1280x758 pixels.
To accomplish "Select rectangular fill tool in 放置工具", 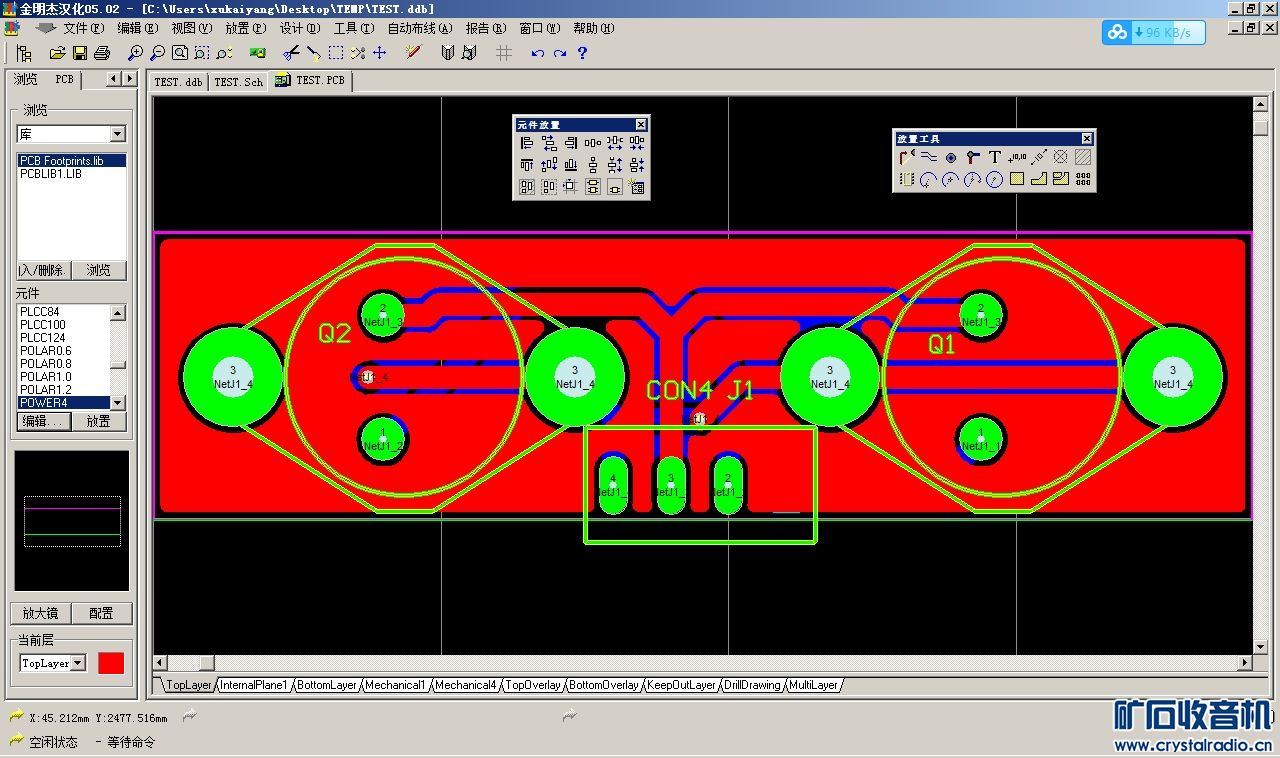I will (x=1017, y=179).
